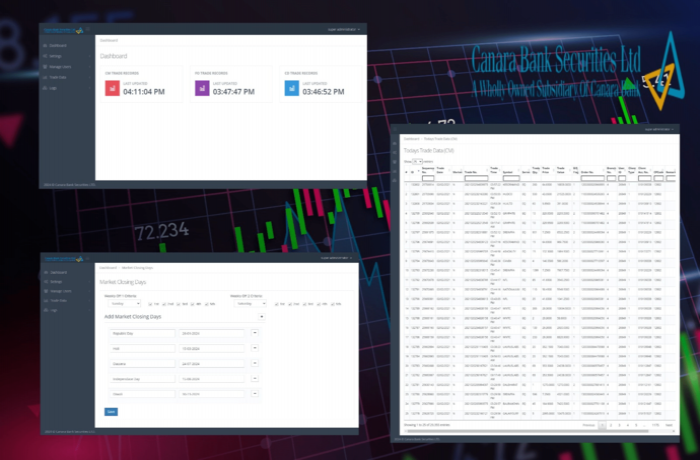
Task: Open the super administrator dropdown in the Dashboard window
Action: 344,29
